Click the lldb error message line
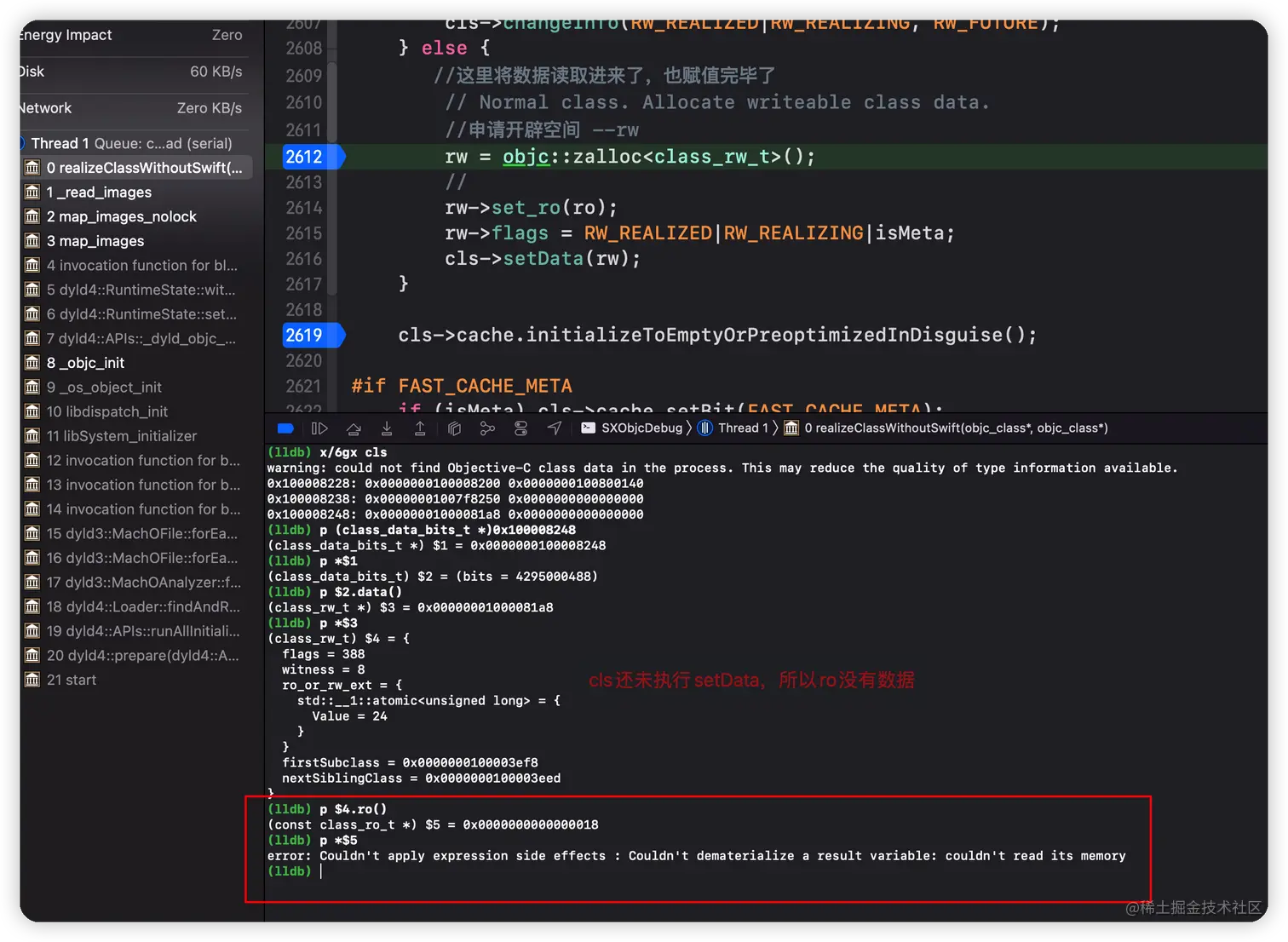This screenshot has height=942, width=1288. 696,856
